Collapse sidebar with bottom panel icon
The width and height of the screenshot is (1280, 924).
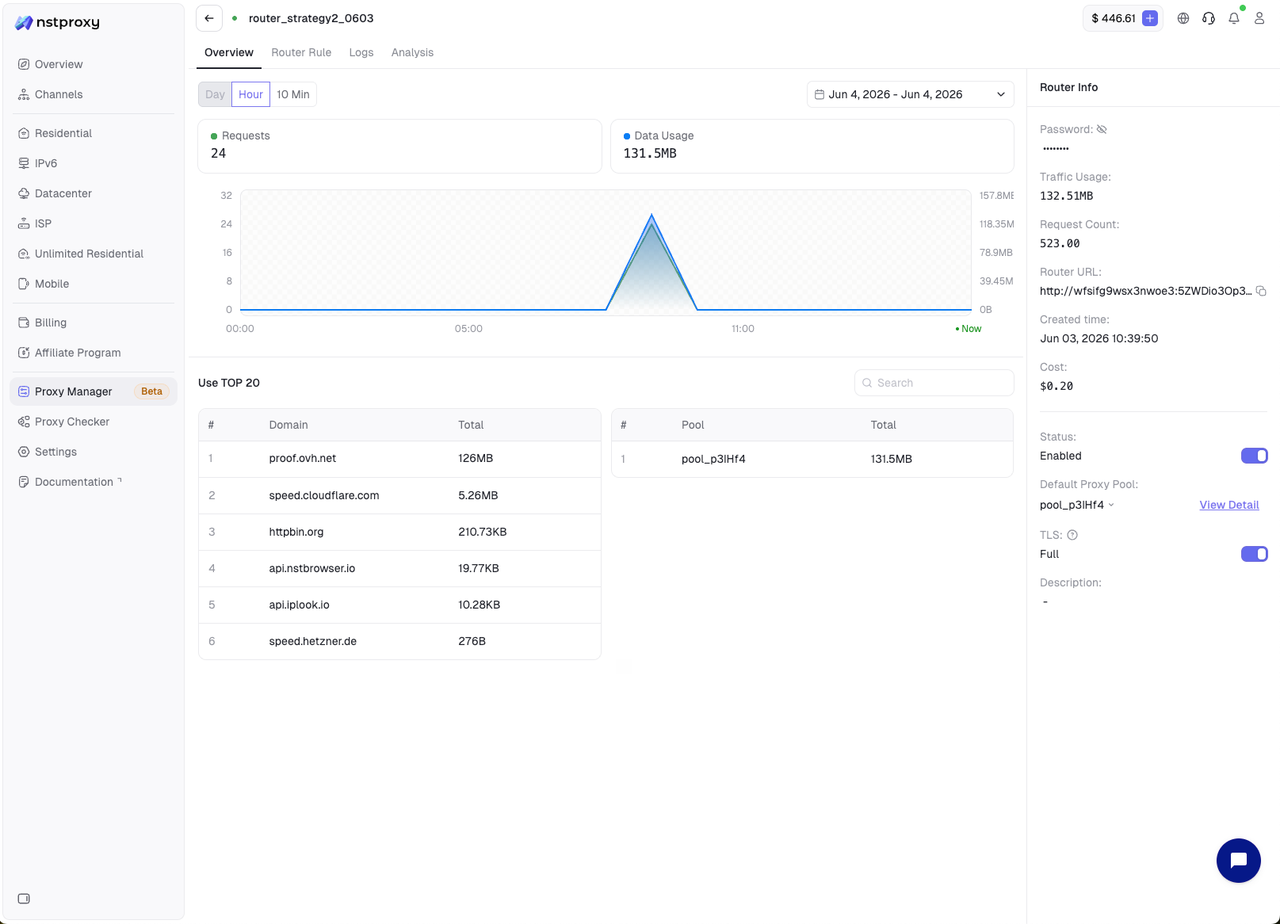click(24, 898)
